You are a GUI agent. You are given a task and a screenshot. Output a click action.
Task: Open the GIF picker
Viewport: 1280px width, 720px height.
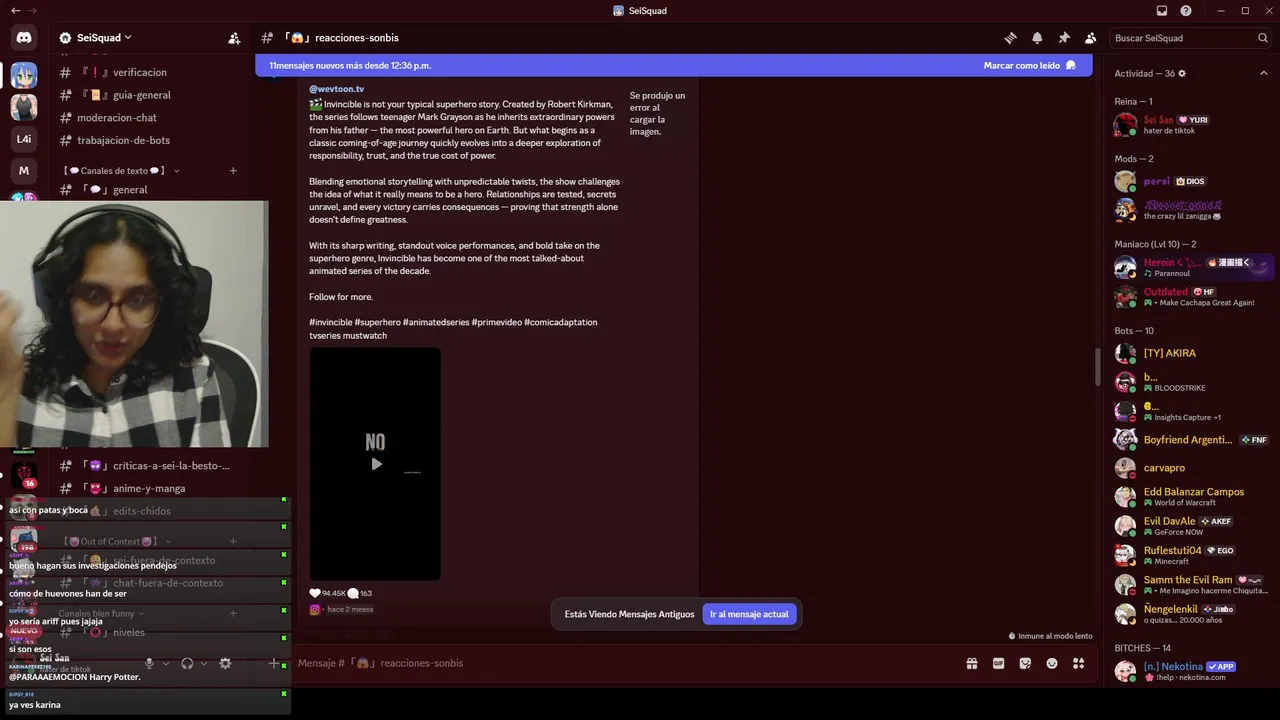(x=998, y=663)
